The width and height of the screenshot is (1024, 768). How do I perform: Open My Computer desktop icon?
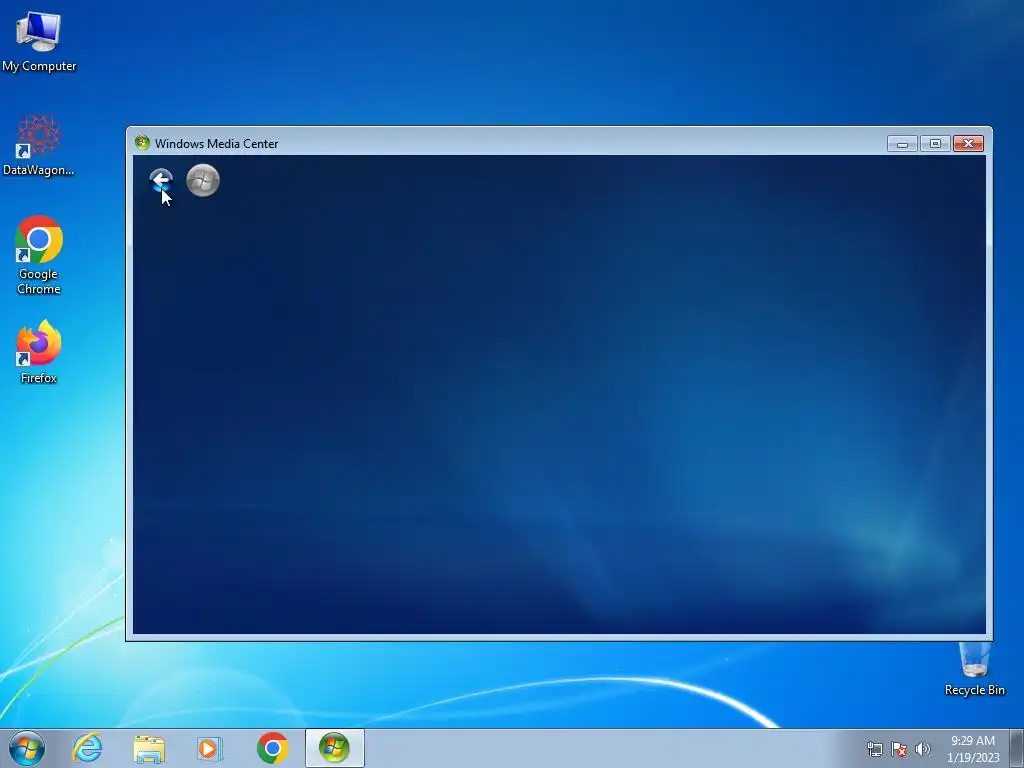[39, 41]
